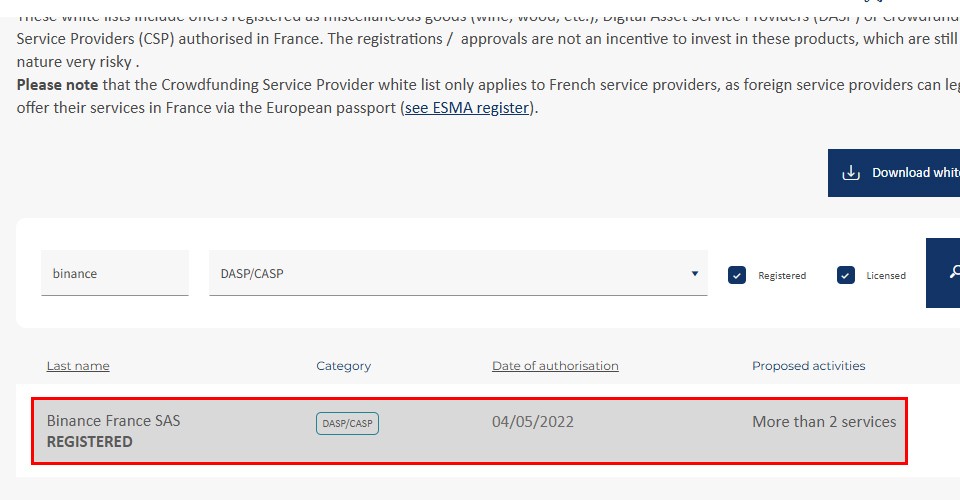960x500 pixels.
Task: Click the download arrow icon
Action: pyautogui.click(x=851, y=173)
